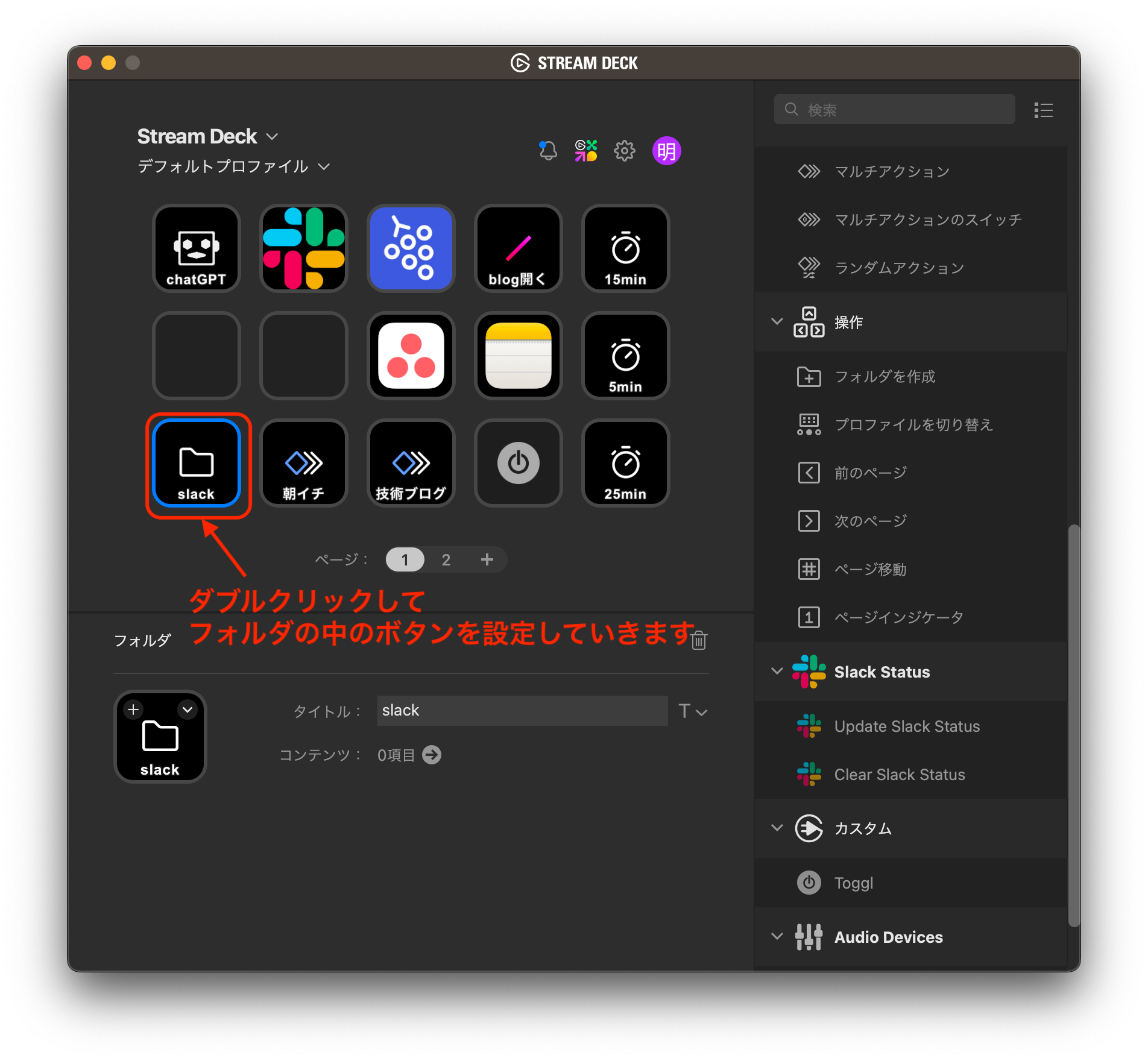Image resolution: width=1148 pixels, height=1061 pixels.
Task: Collapse the 操作 category
Action: pyautogui.click(x=777, y=321)
